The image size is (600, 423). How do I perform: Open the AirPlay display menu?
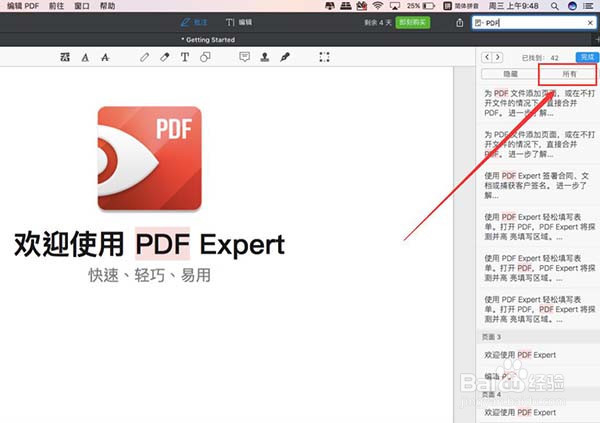(x=395, y=6)
